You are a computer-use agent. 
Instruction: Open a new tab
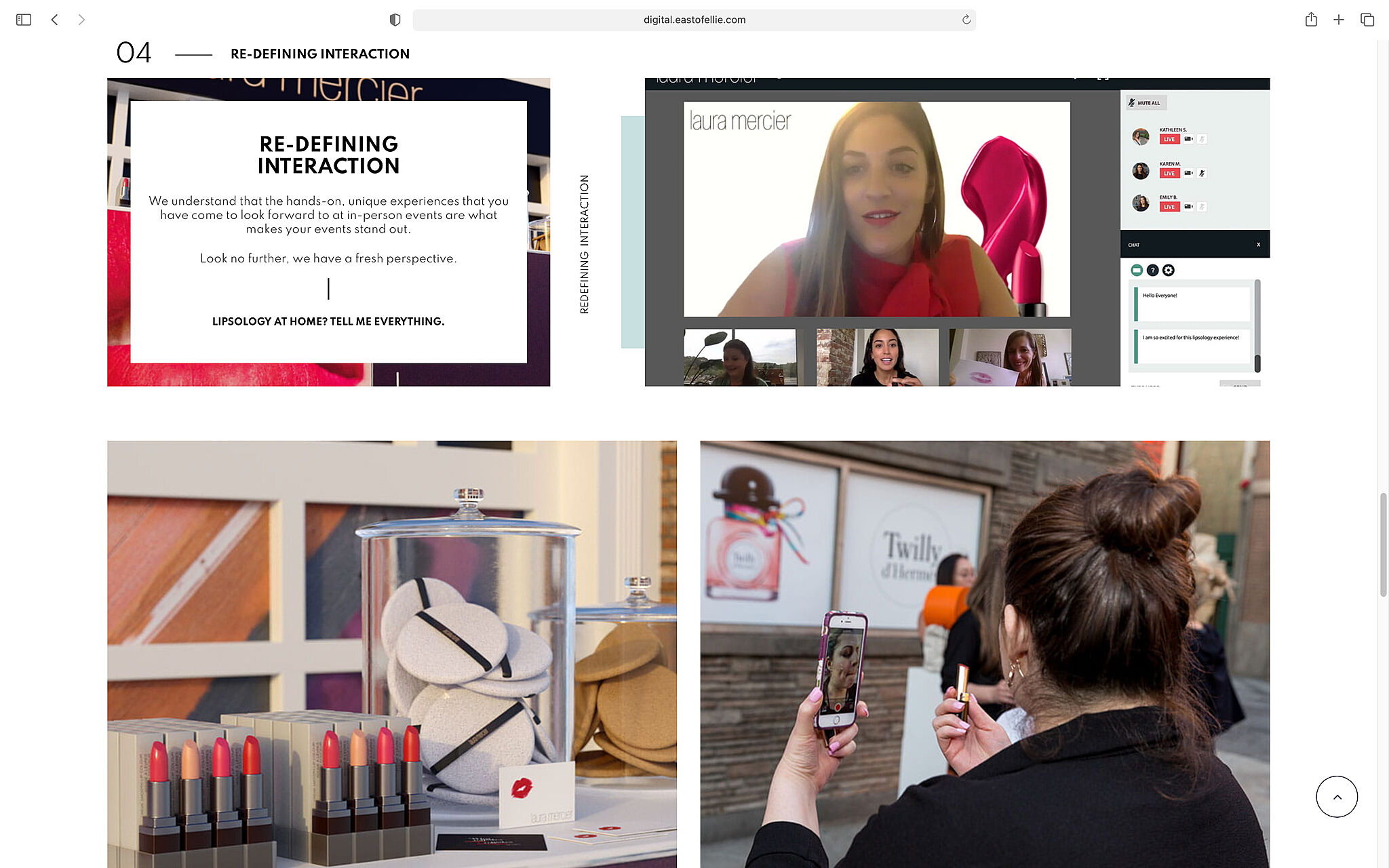click(x=1339, y=20)
